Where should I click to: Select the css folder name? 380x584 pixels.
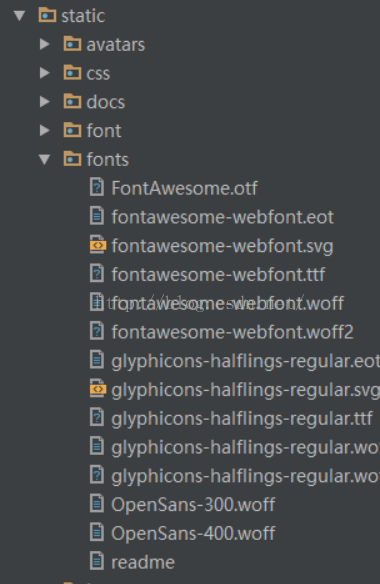coord(98,73)
